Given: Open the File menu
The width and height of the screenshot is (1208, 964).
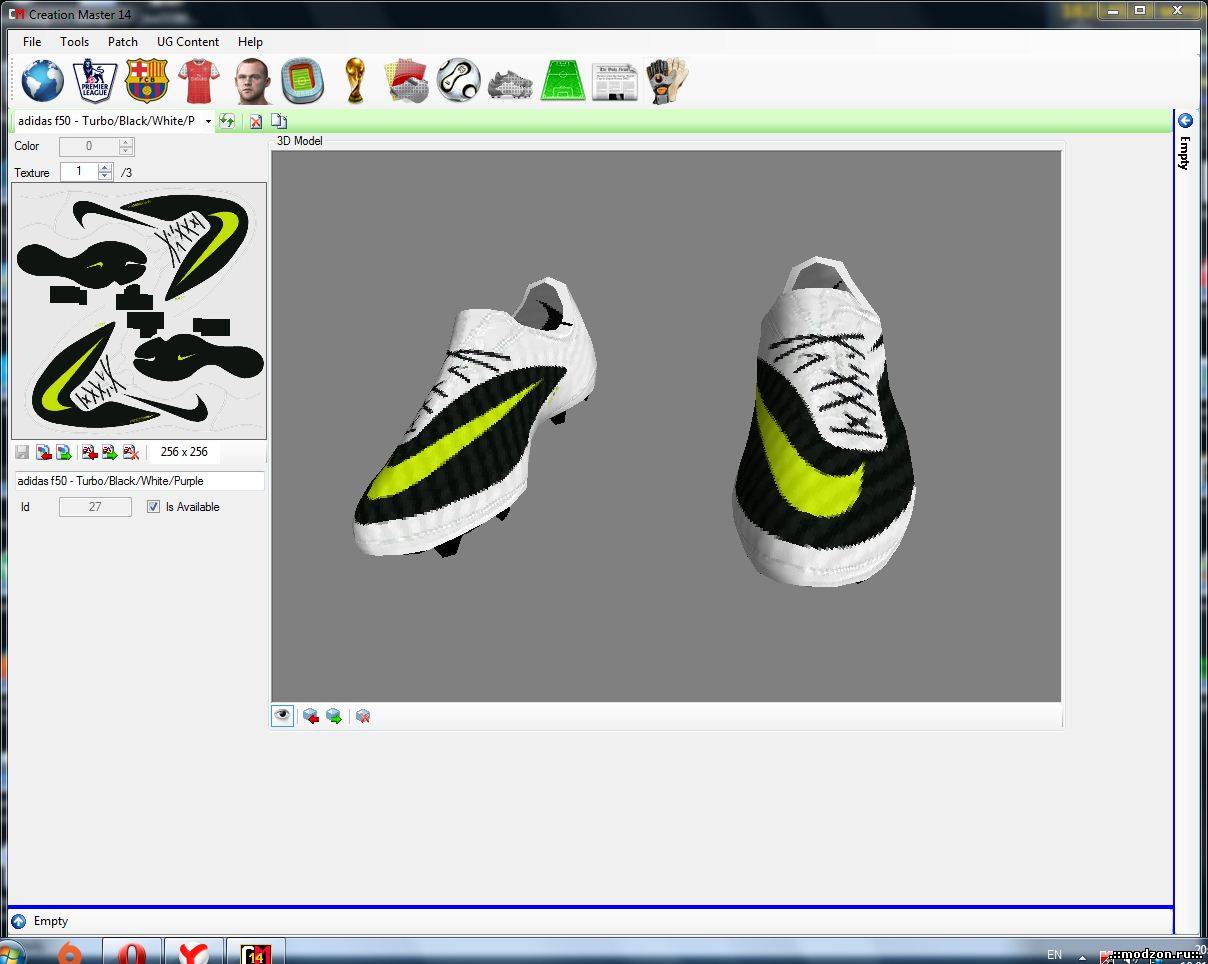Looking at the screenshot, I should [x=32, y=42].
